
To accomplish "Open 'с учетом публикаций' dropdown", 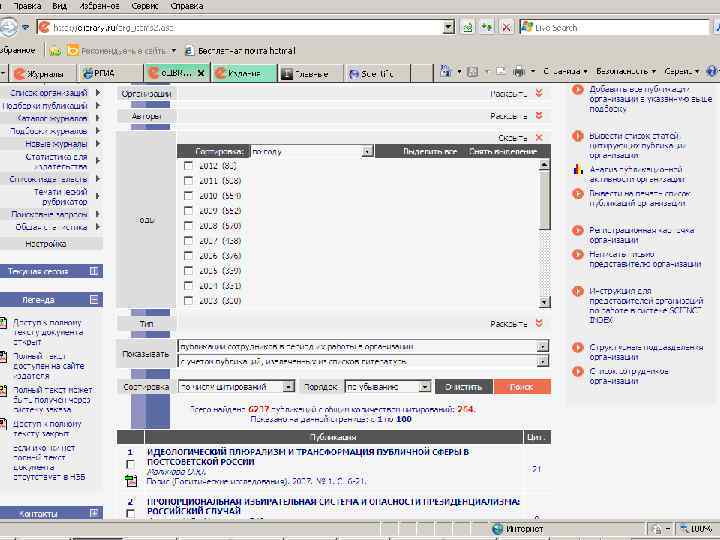I will 543,361.
